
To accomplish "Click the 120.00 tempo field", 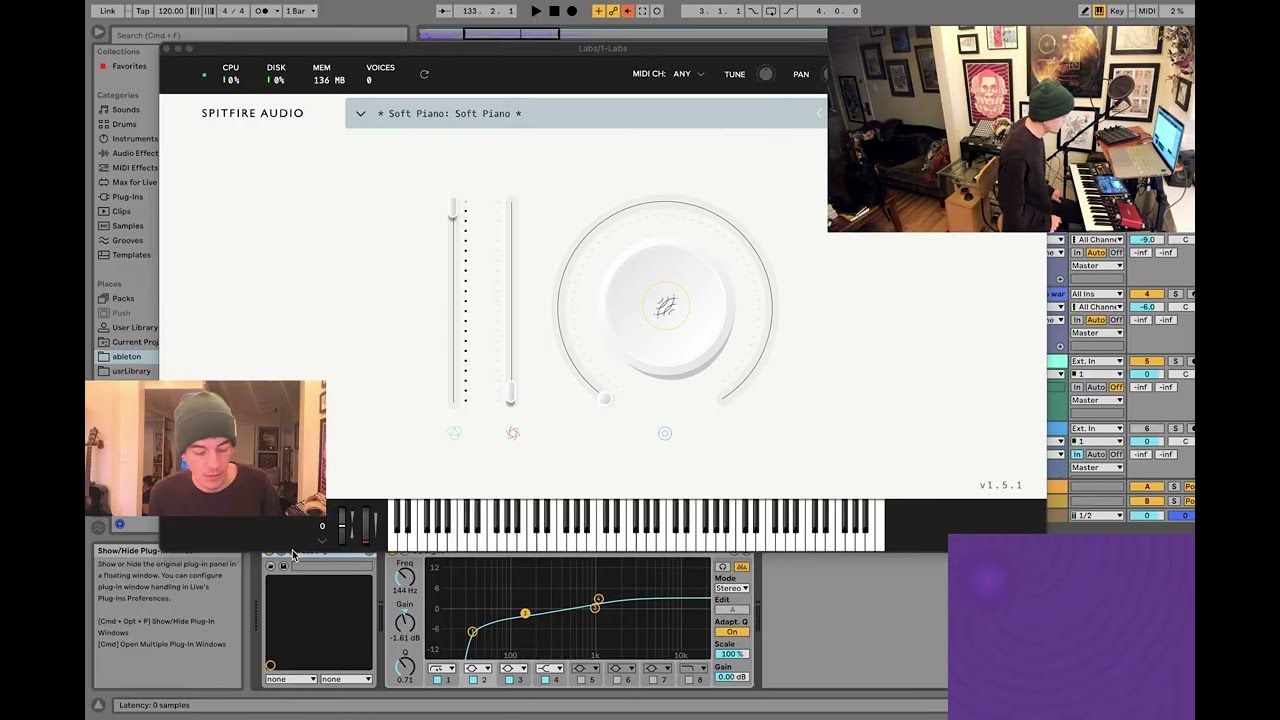I will (171, 11).
